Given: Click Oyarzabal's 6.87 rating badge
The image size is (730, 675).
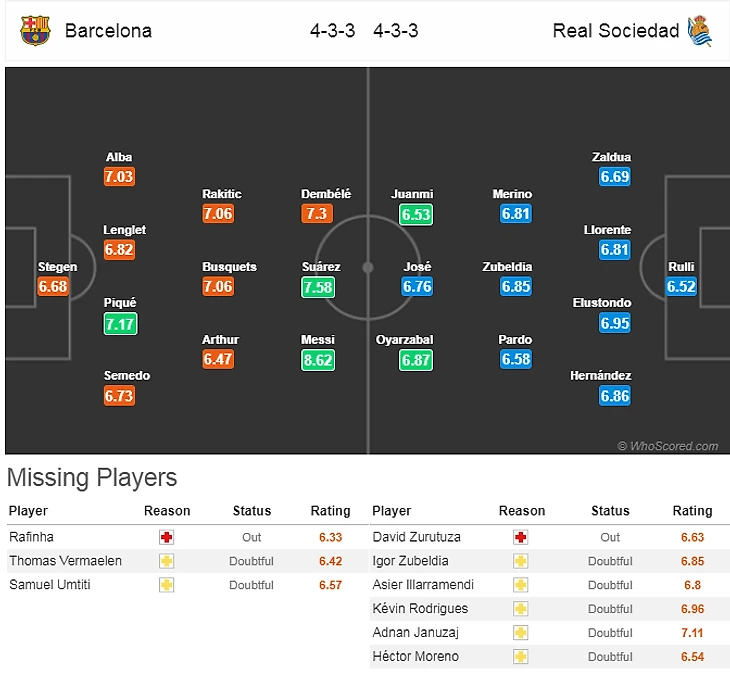Looking at the screenshot, I should point(416,360).
